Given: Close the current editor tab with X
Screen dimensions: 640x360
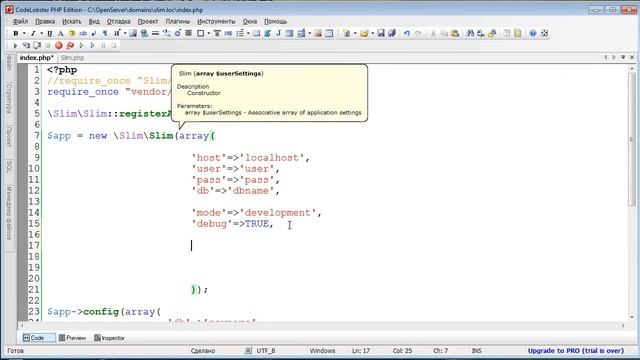Looking at the screenshot, I should point(632,57).
